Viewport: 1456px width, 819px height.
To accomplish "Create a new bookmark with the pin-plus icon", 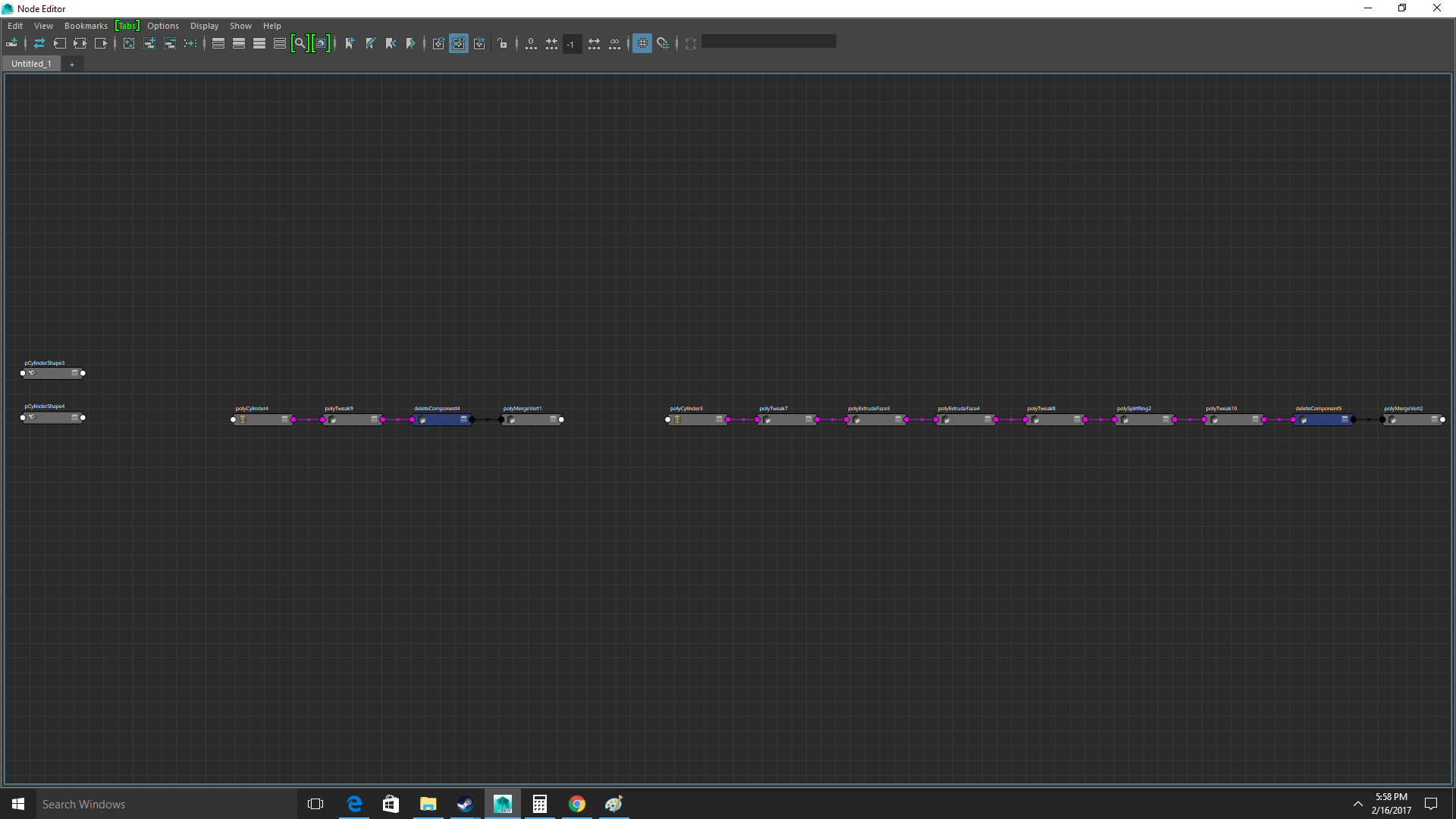I will click(350, 43).
